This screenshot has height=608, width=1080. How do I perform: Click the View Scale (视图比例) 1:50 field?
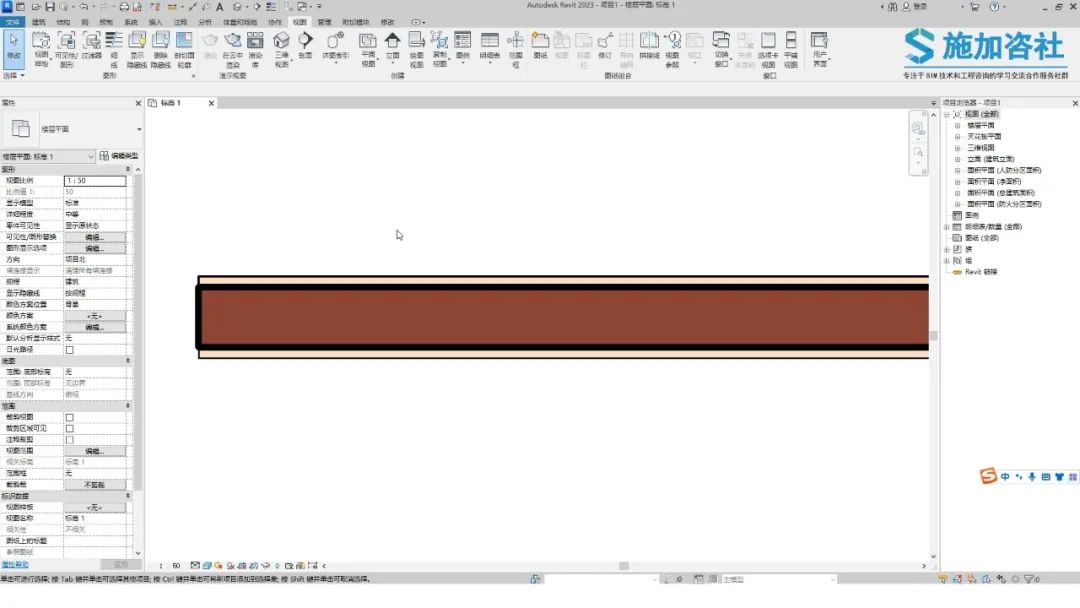[94, 181]
